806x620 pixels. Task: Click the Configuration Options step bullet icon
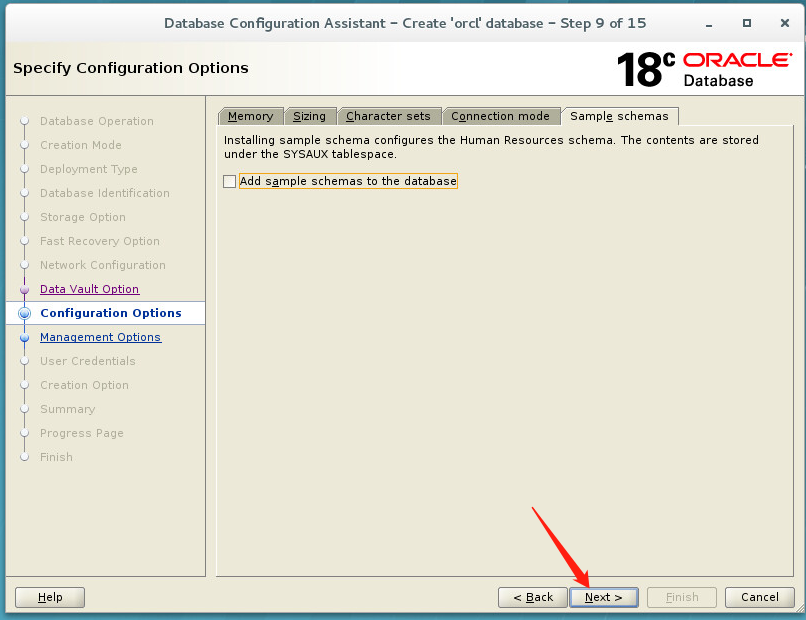(24, 313)
